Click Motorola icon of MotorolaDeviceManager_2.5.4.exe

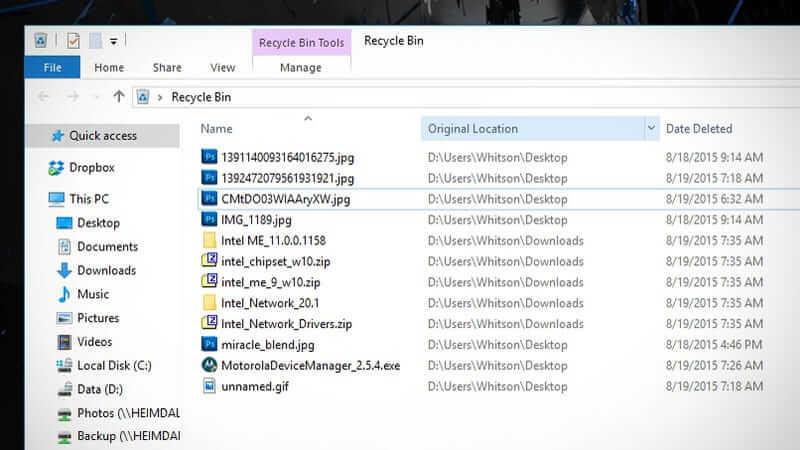[x=209, y=365]
